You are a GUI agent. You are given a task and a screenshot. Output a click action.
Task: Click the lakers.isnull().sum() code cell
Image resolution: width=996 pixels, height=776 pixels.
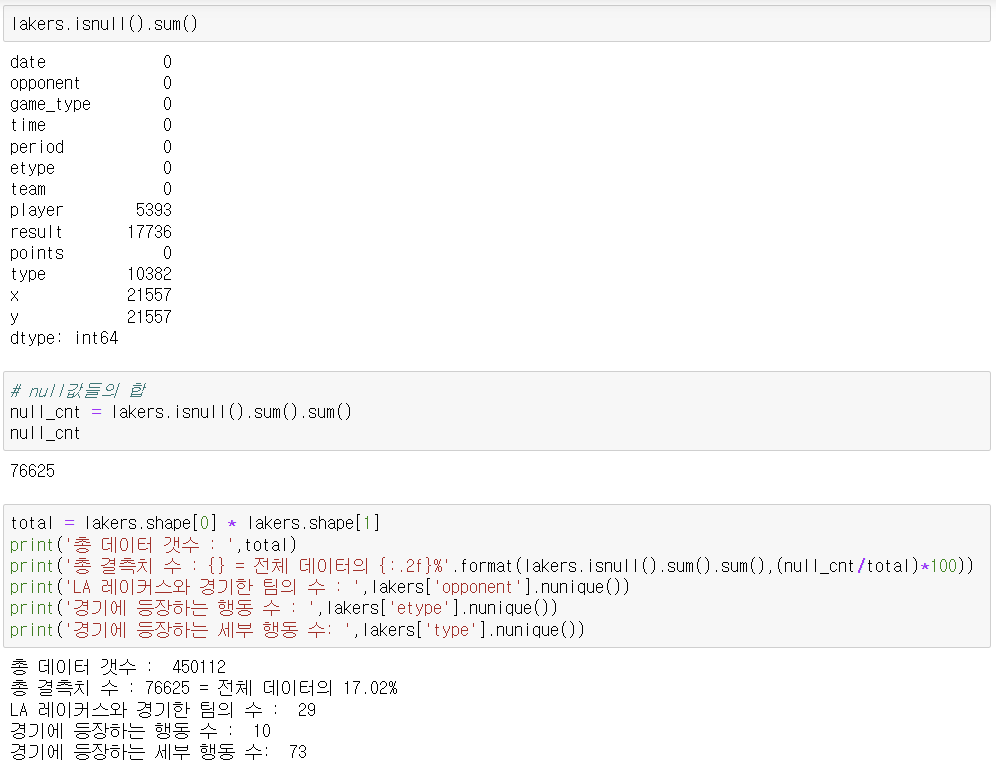click(x=497, y=24)
